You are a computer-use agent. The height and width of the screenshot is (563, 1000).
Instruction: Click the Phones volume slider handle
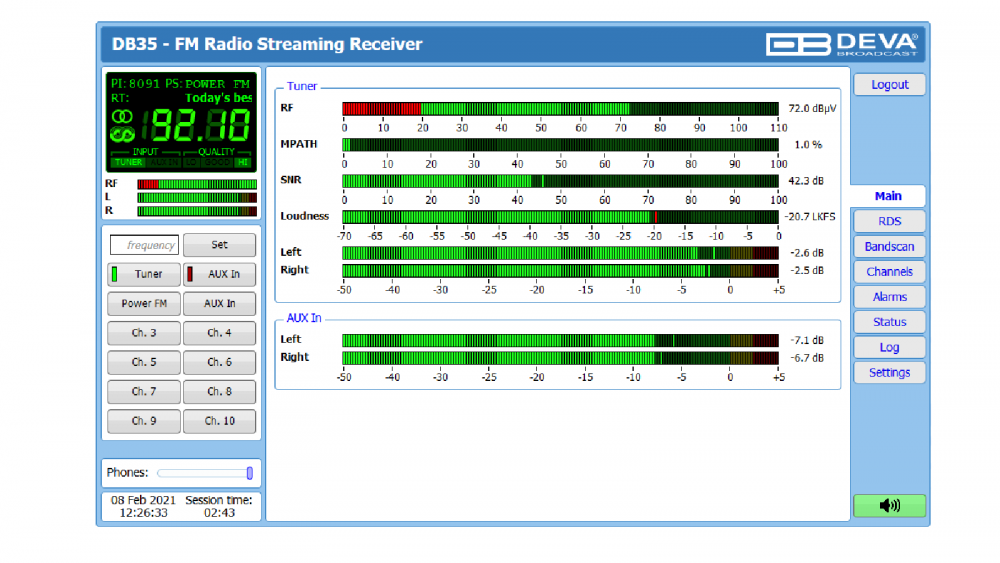coord(249,473)
